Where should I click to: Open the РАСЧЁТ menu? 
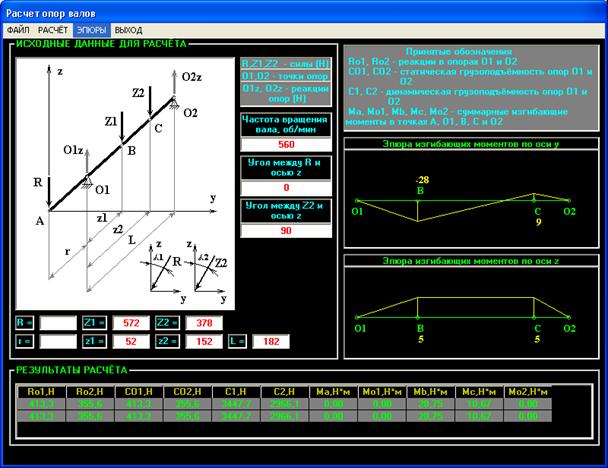[53, 30]
